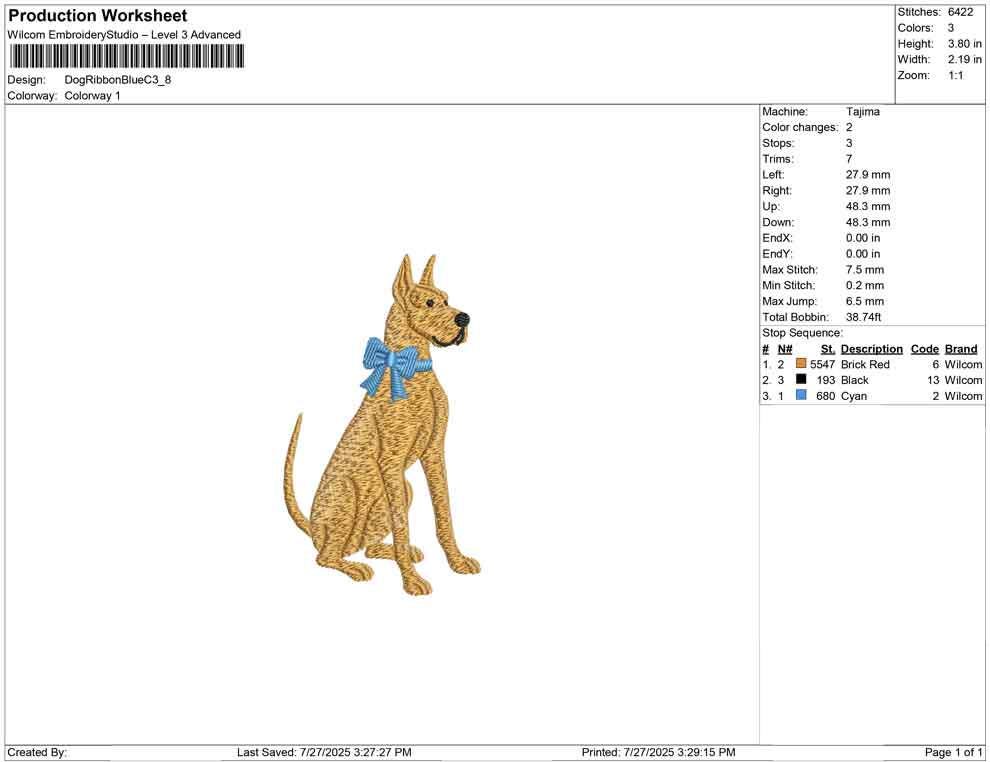Click the Zoom 1:1 value
The width and height of the screenshot is (990, 762).
[x=953, y=74]
